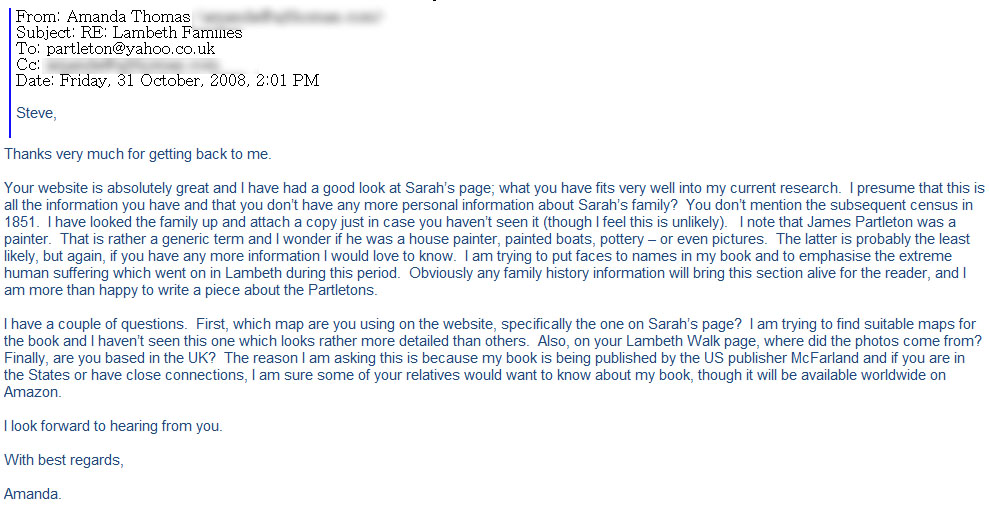Click the word 'Amazon.' in the paragraph
Image resolution: width=989 pixels, height=515 pixels.
[x=32, y=393]
